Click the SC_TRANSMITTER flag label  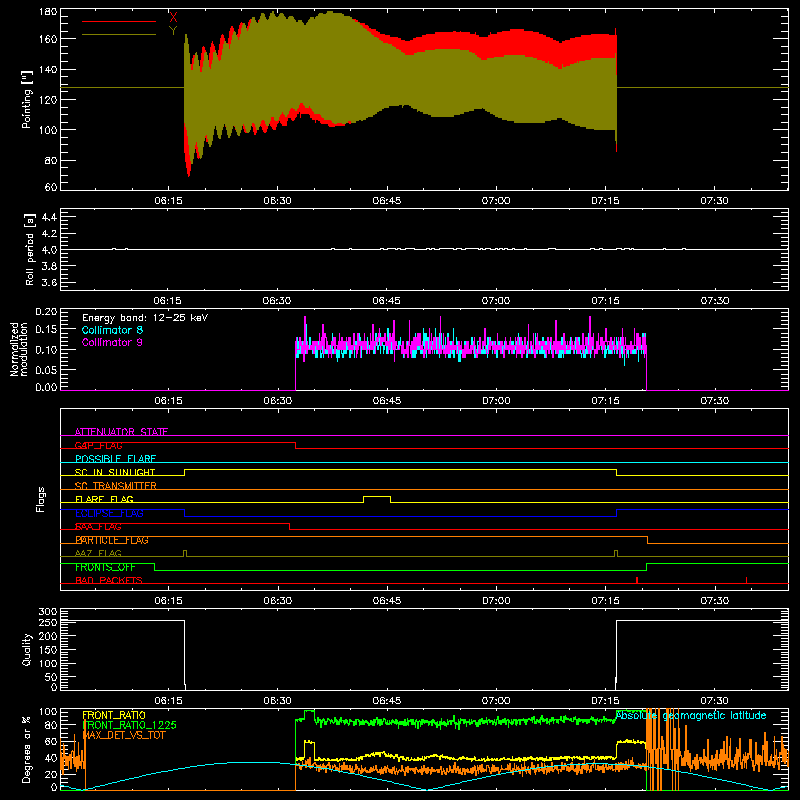pos(116,486)
